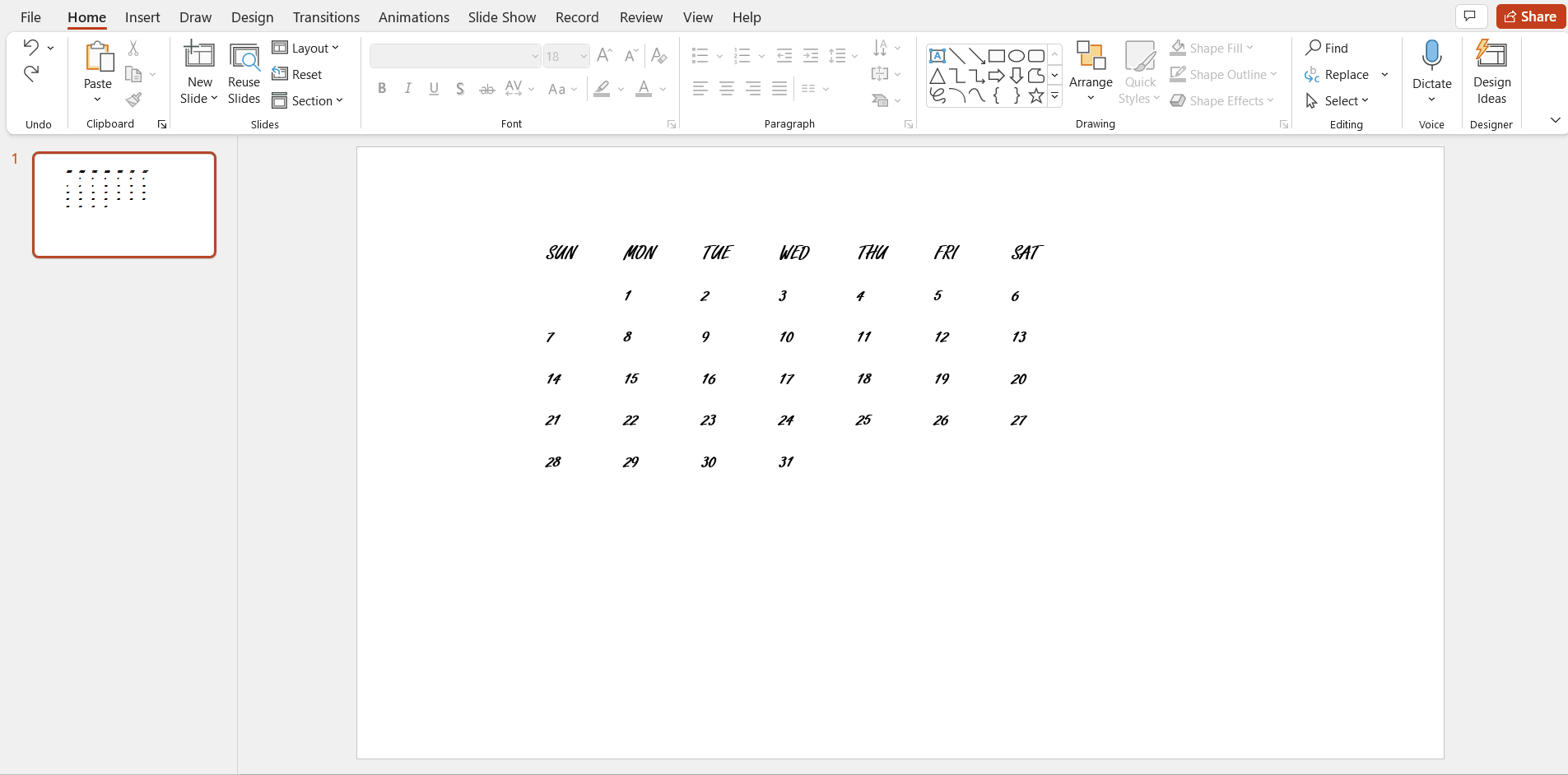
Task: Click the Dictate microphone icon
Action: click(x=1431, y=56)
